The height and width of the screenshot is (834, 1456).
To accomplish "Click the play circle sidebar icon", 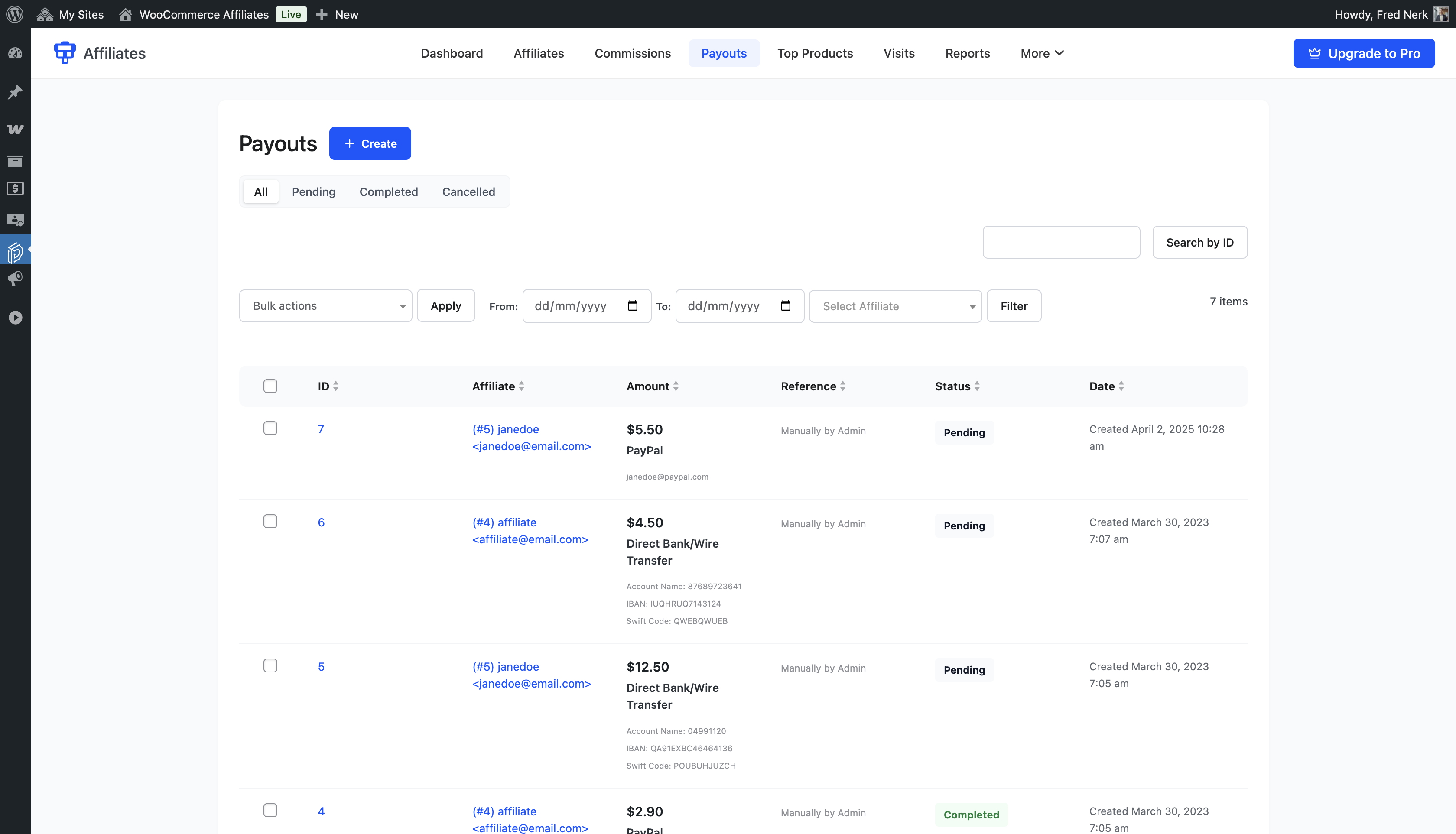I will (x=15, y=317).
